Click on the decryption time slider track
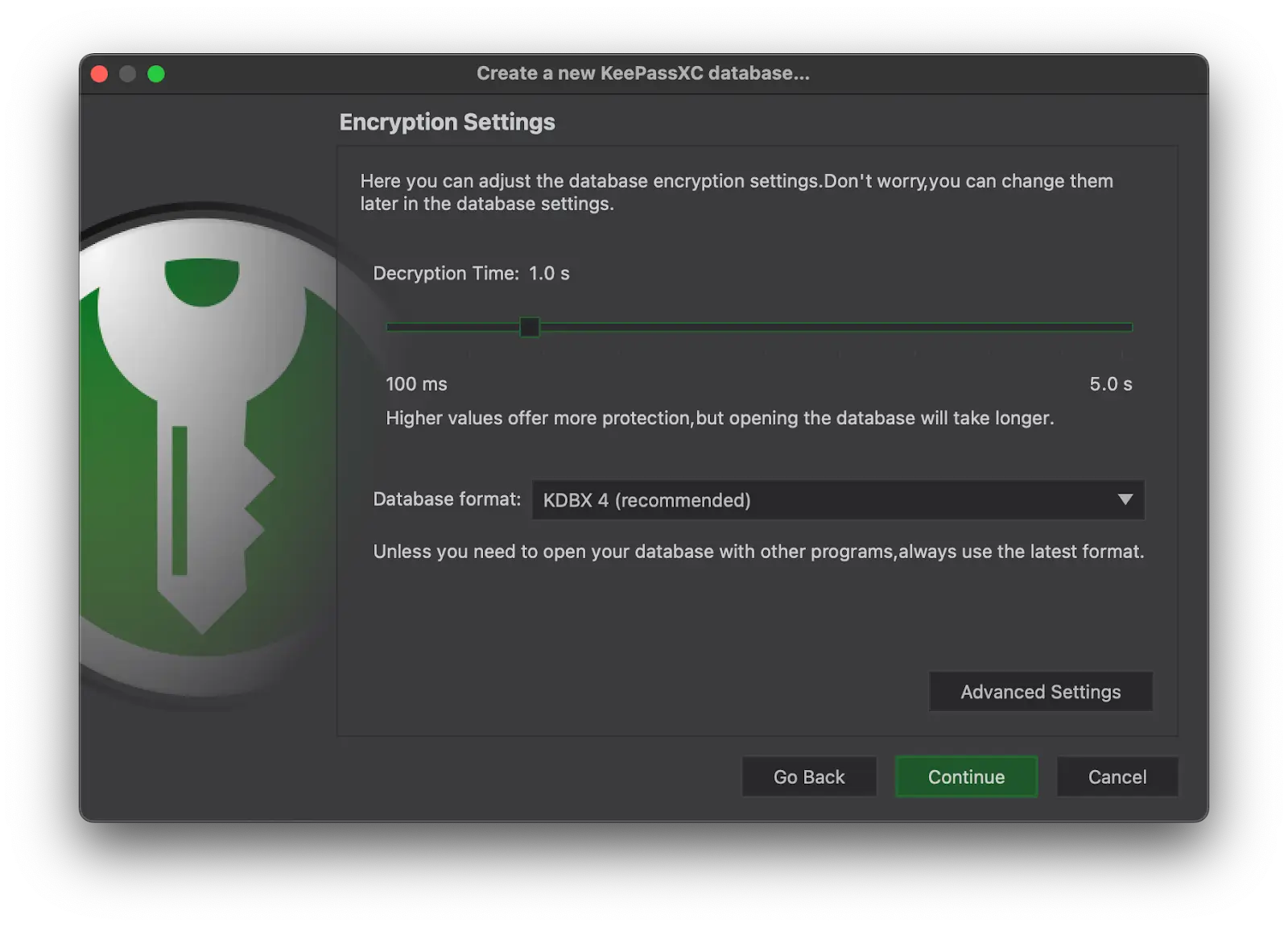Screen dimensions: 1288x927 tap(805, 327)
